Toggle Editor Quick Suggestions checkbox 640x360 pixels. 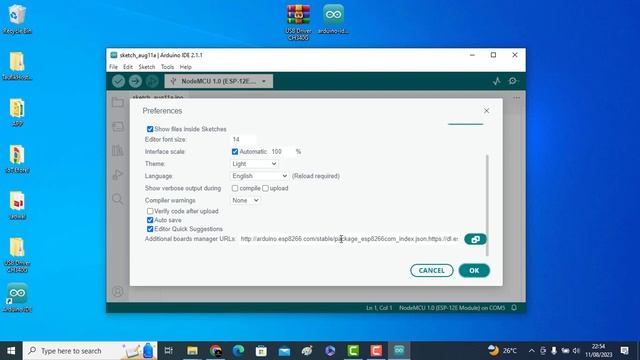(x=150, y=229)
